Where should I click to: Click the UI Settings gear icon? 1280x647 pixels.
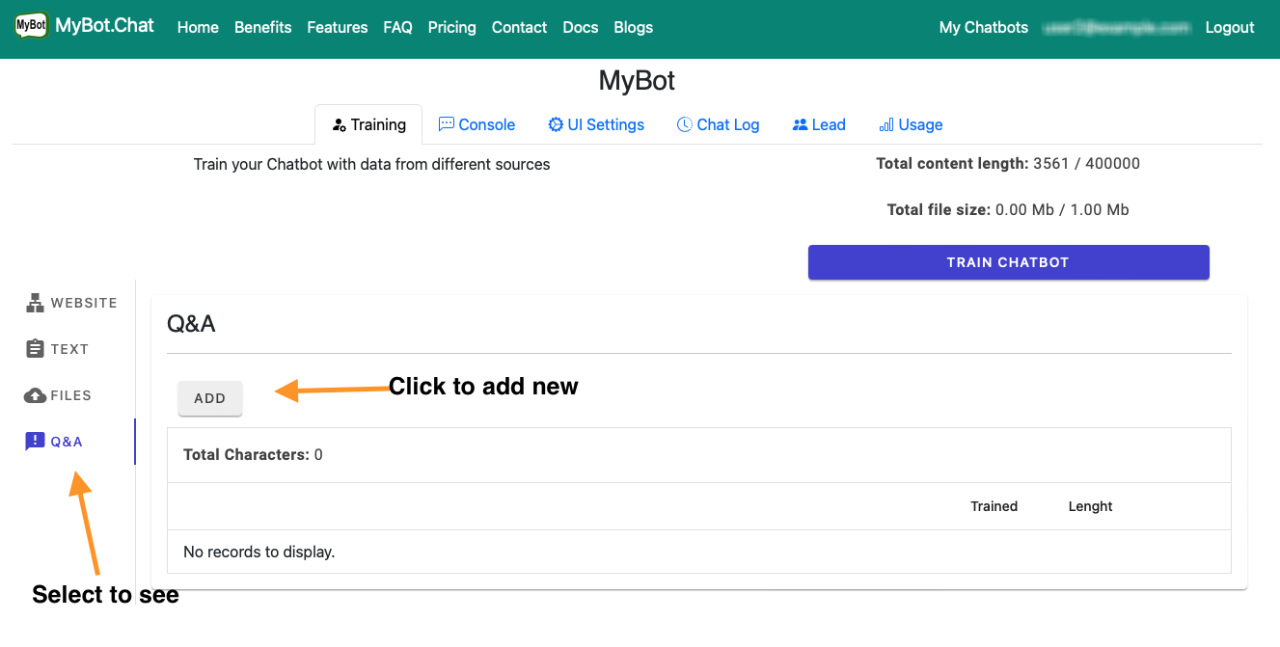(x=554, y=124)
